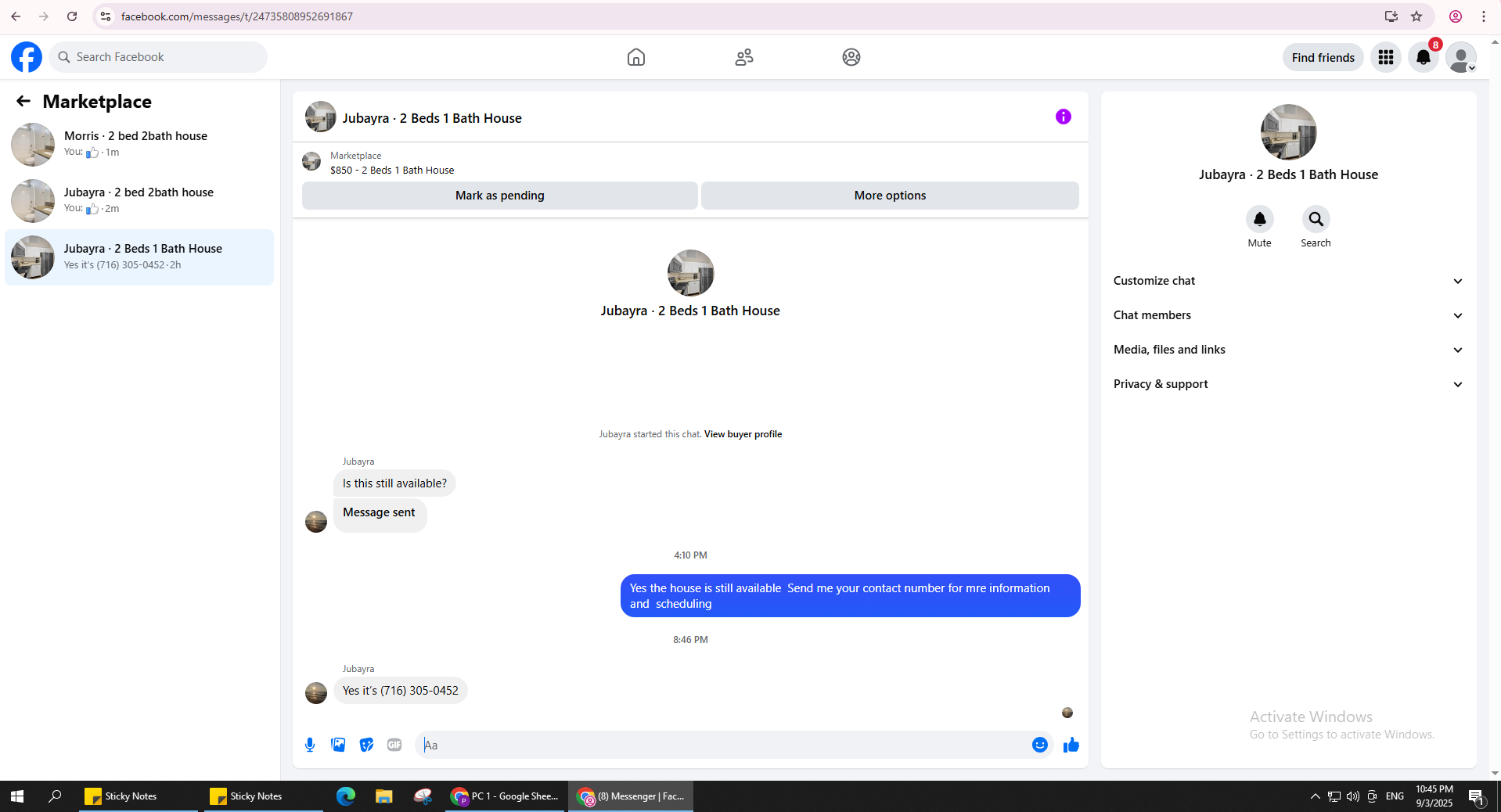
Task: Open Morris 2 bed 2bath house chat
Action: click(x=139, y=145)
